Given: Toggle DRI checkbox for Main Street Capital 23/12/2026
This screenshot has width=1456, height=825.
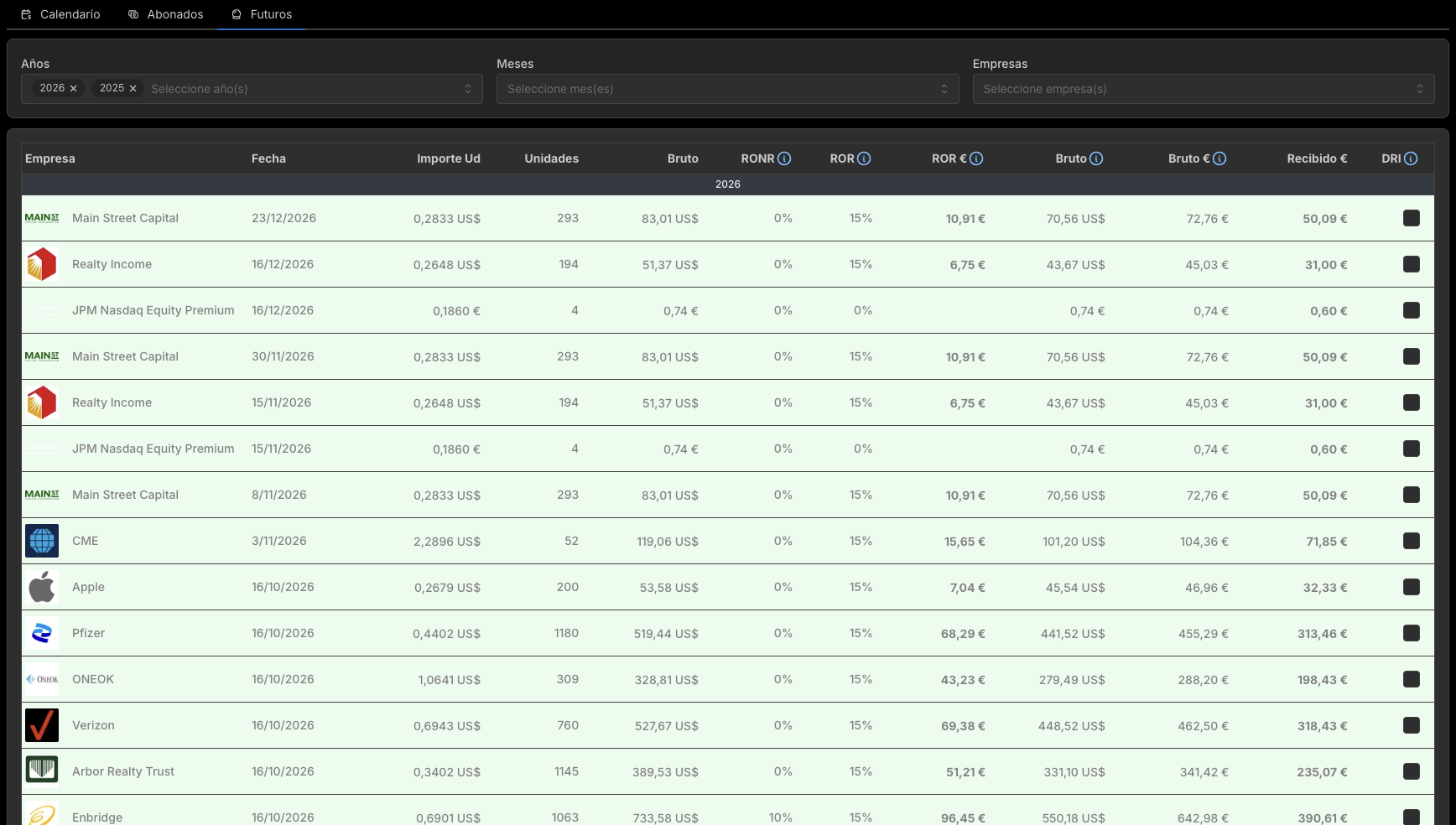Looking at the screenshot, I should (x=1412, y=218).
